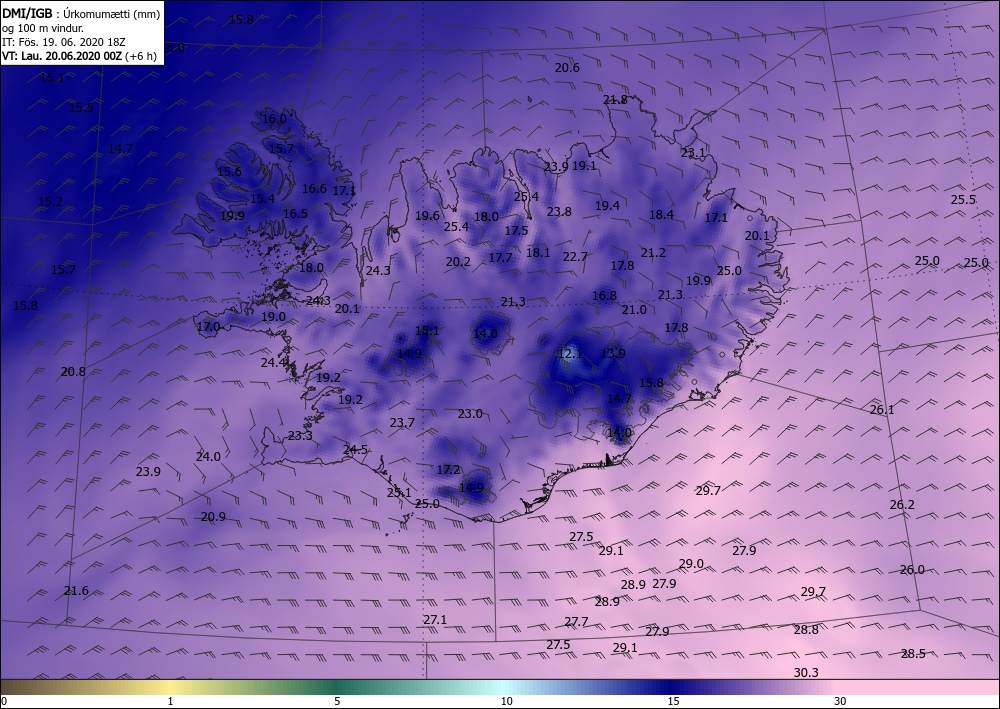Select the IT: Fös. 19. 06. 2020 18Z line
This screenshot has width=1000, height=709.
[64, 42]
